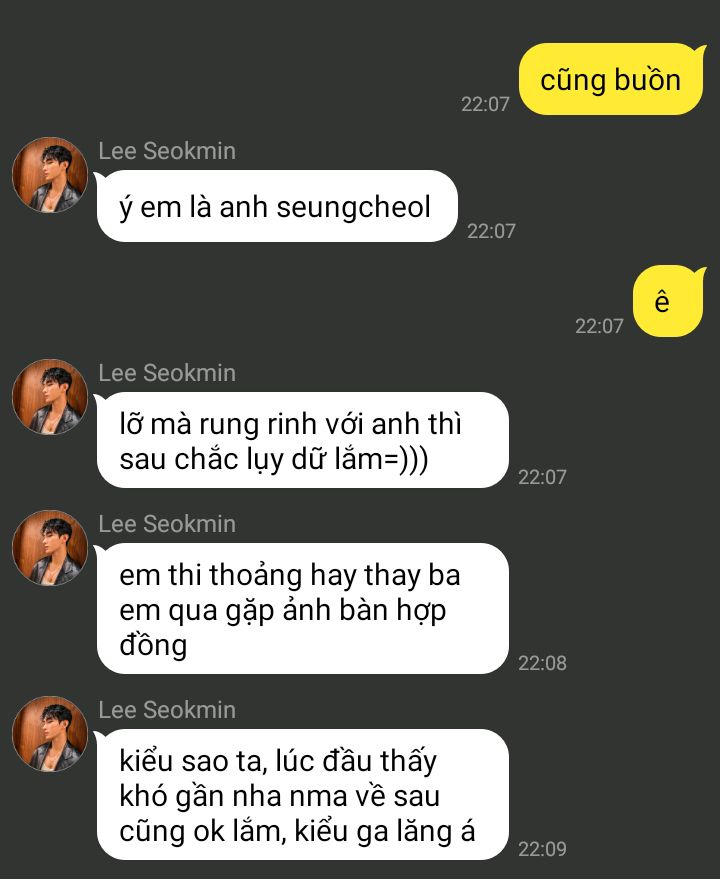This screenshot has width=720, height=879.
Task: Tap avatar beside "ý em là anh seungcheol"
Action: (x=50, y=175)
